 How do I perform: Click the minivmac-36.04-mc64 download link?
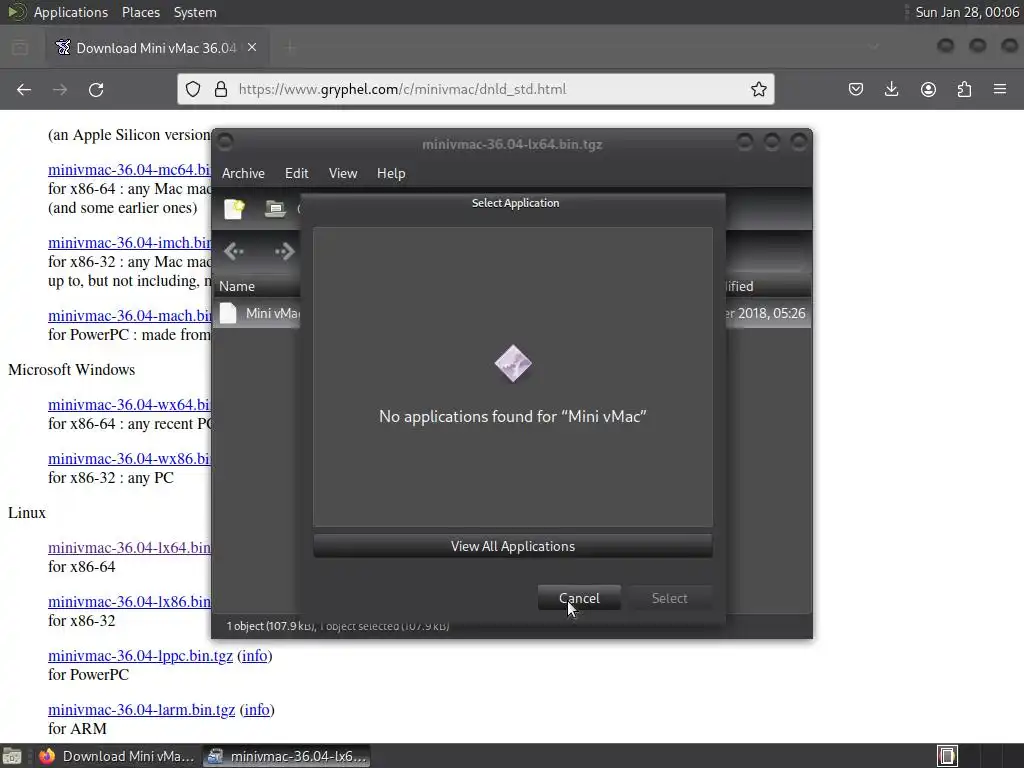[x=129, y=170]
